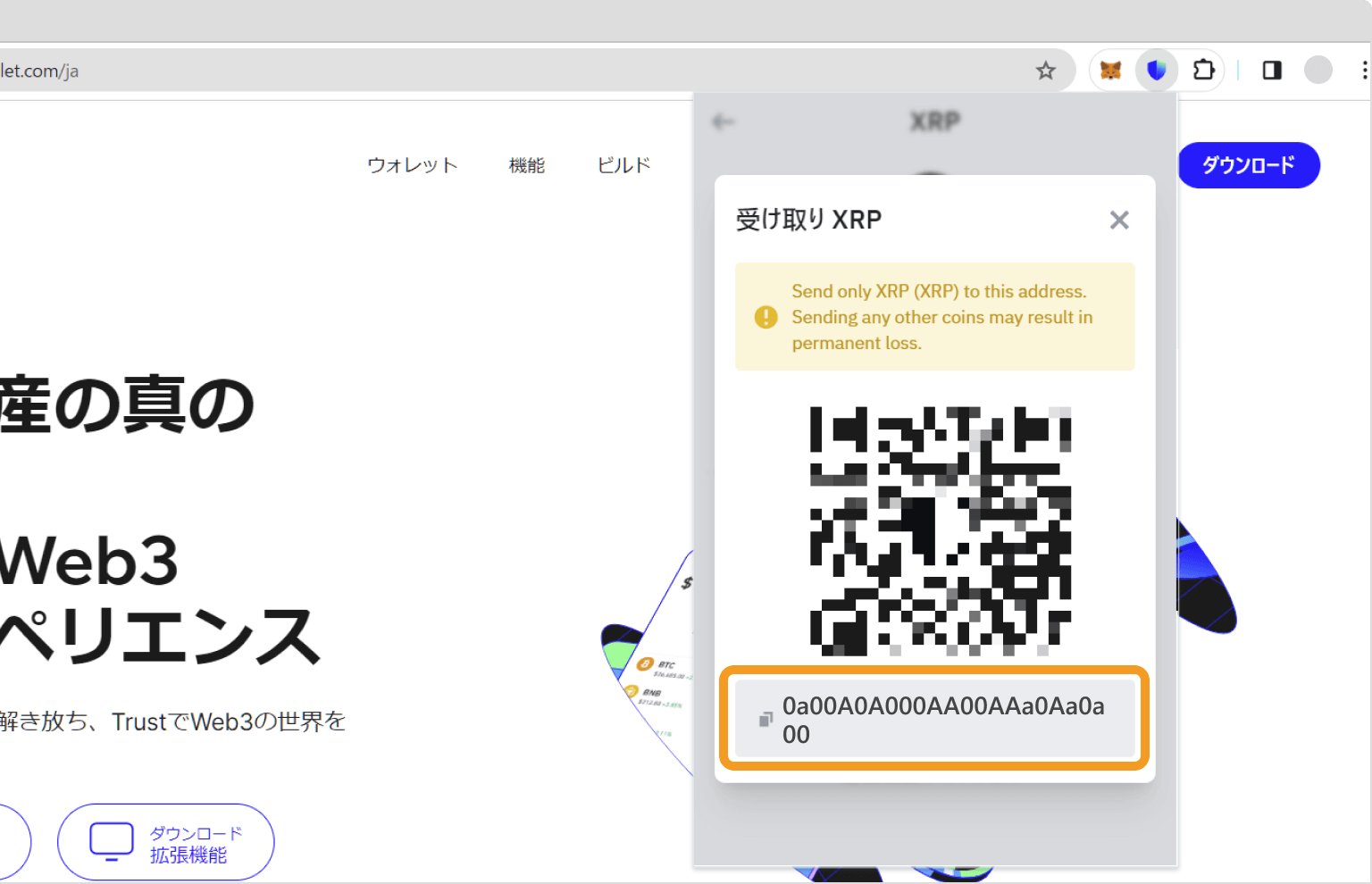Click the browser profile avatar
Image resolution: width=1372 pixels, height=884 pixels.
coord(1318,70)
